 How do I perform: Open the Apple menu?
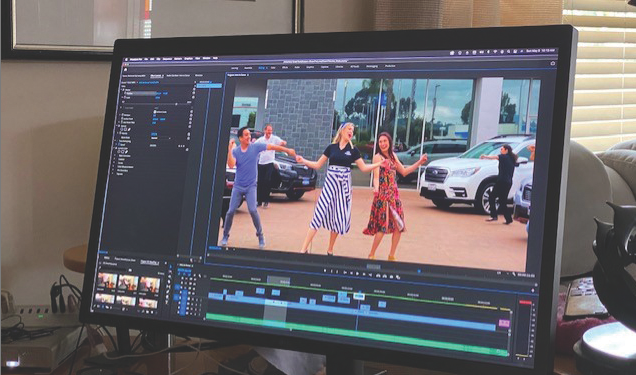pyautogui.click(x=126, y=60)
